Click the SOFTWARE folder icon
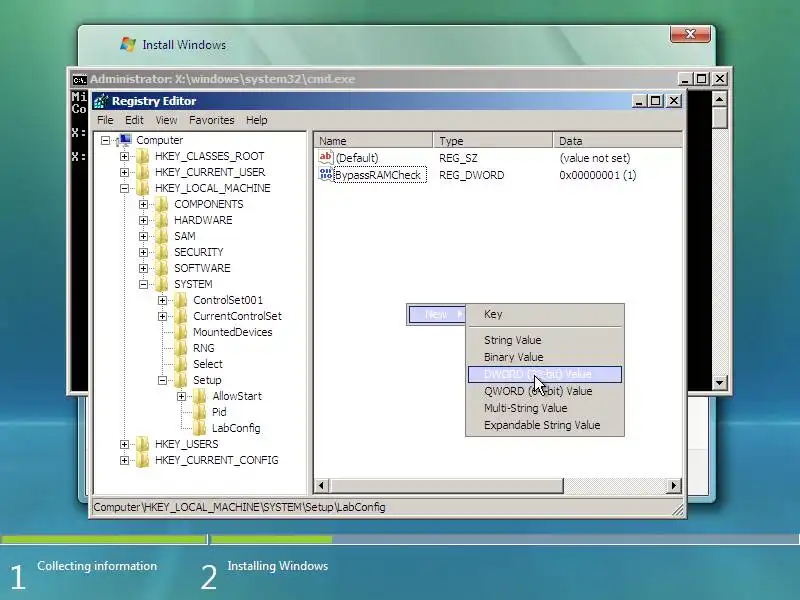 click(162, 268)
